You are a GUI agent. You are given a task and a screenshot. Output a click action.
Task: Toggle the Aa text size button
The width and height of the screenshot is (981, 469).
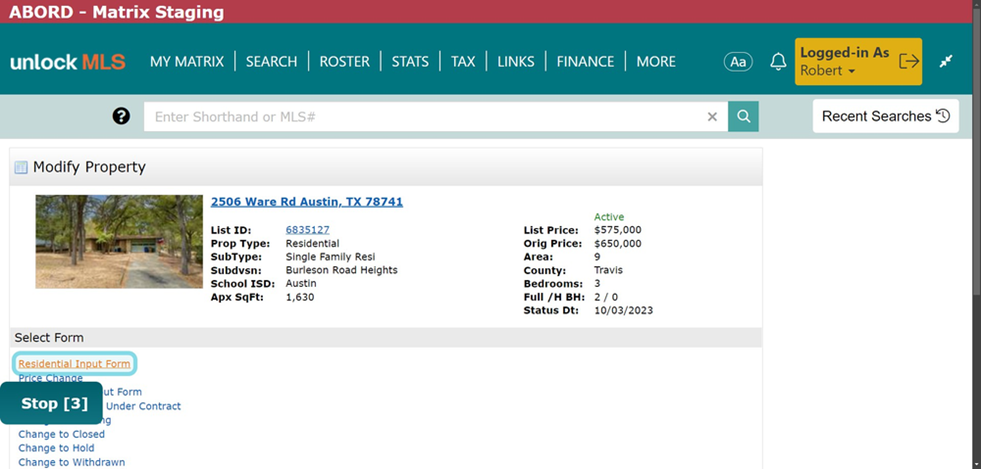[x=738, y=61]
